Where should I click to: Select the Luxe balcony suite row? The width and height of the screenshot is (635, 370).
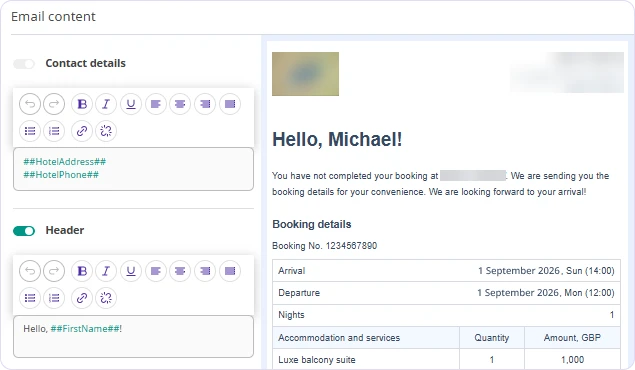(x=446, y=359)
